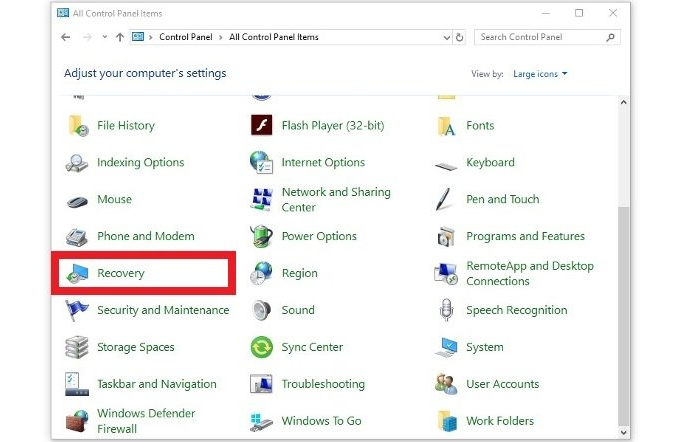Click the search magnifier icon

click(x=610, y=38)
